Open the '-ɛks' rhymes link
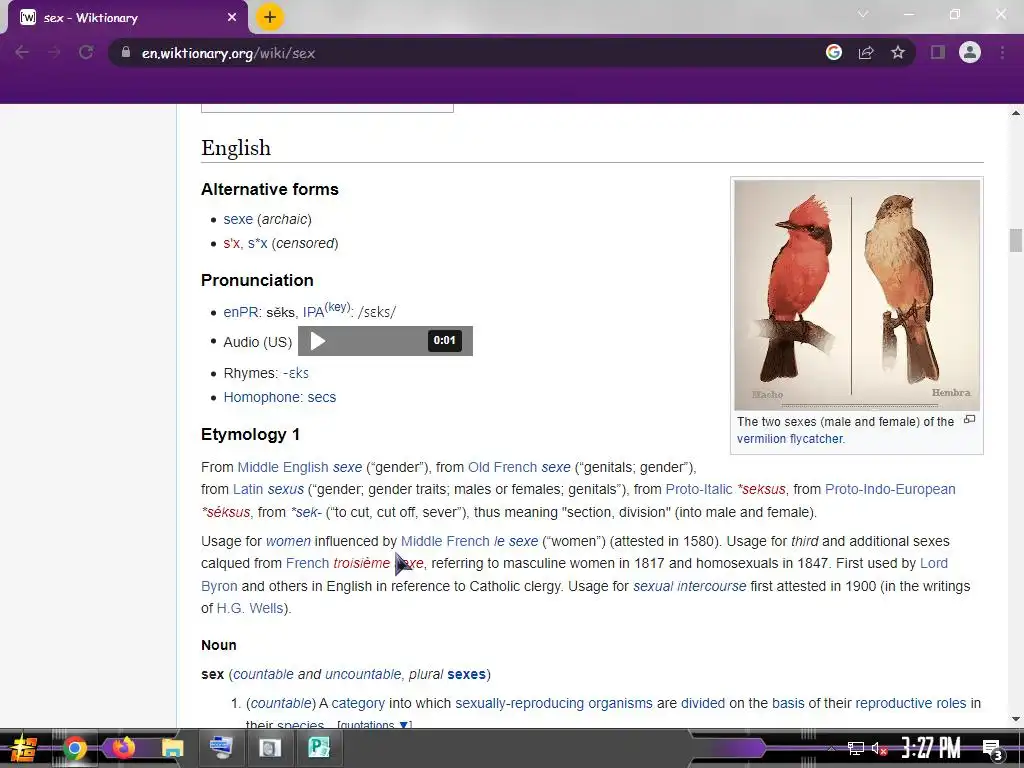1024x768 pixels. pos(296,374)
